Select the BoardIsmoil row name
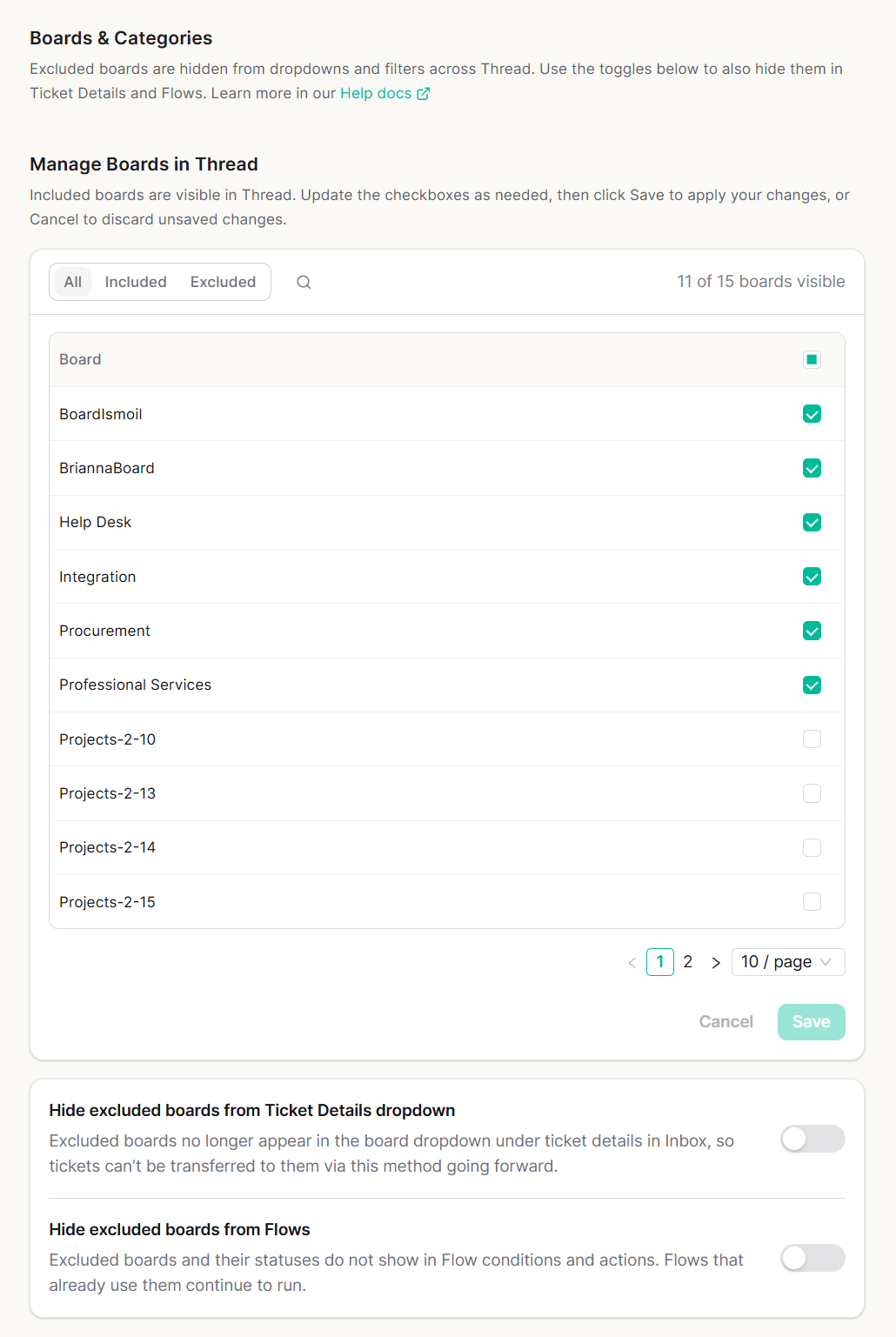This screenshot has height=1337, width=896. [101, 414]
